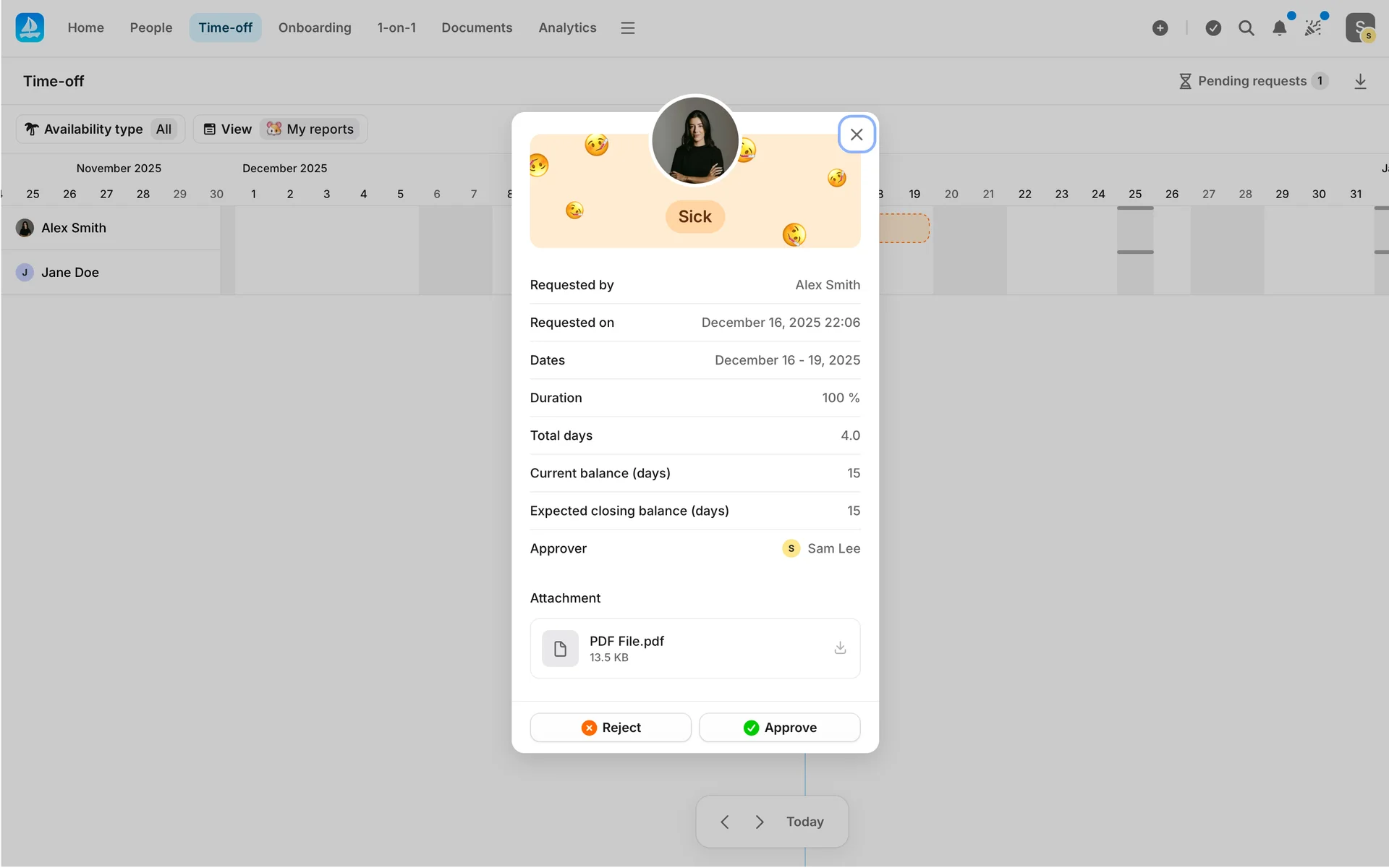
Task: Approve the sick leave request
Action: (779, 727)
